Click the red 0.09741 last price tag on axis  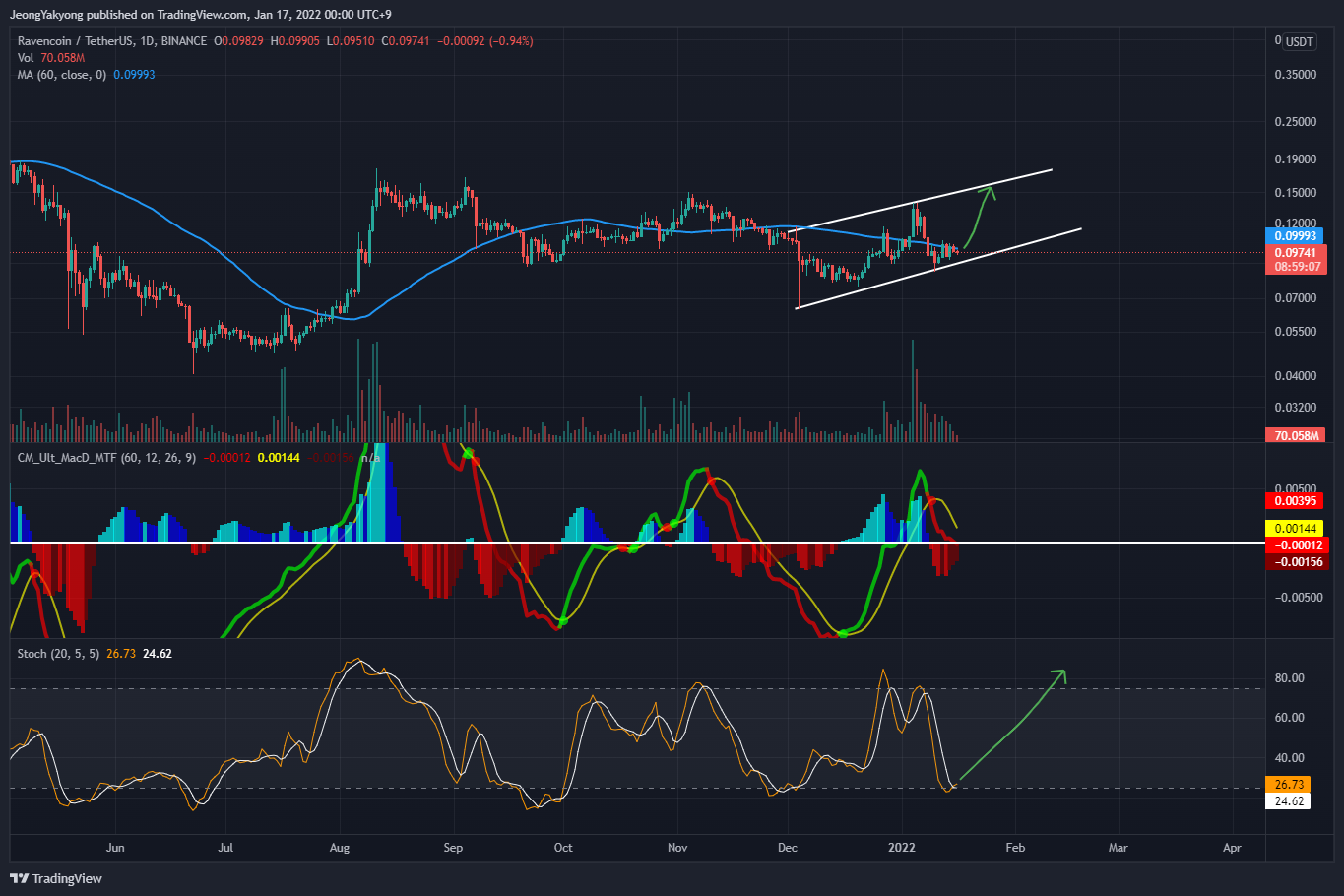(1296, 253)
